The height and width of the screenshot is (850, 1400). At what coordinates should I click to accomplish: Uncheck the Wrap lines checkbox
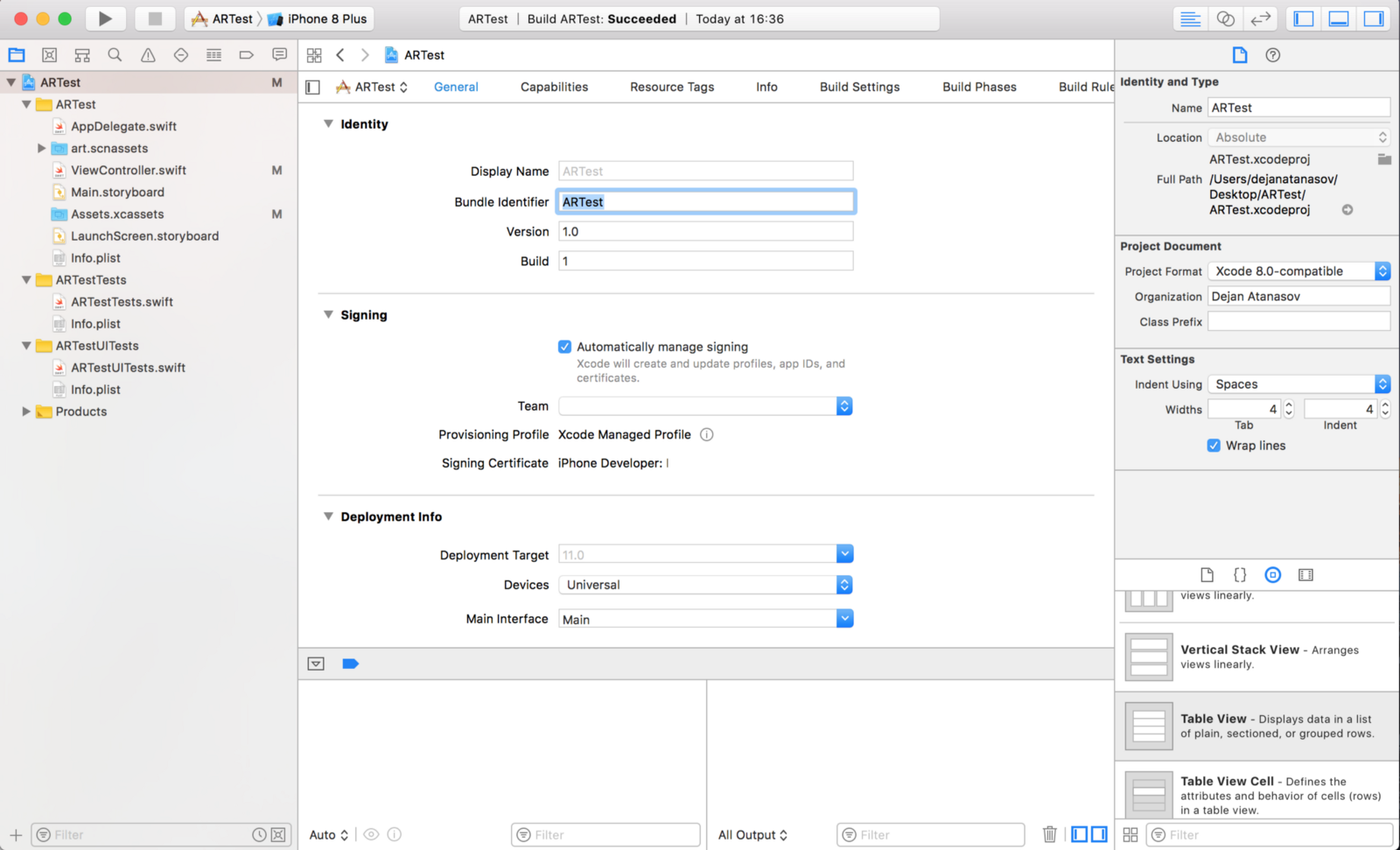[x=1214, y=446]
